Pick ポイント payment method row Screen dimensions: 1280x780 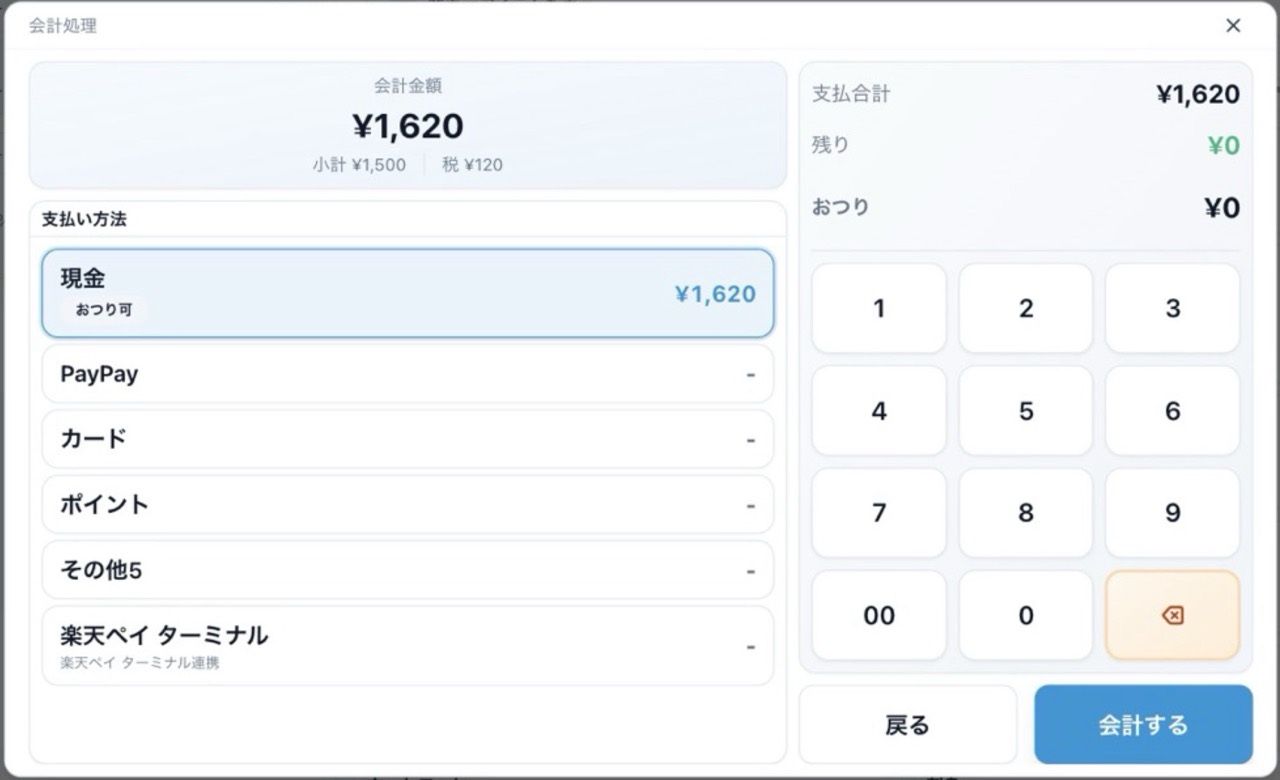point(408,505)
